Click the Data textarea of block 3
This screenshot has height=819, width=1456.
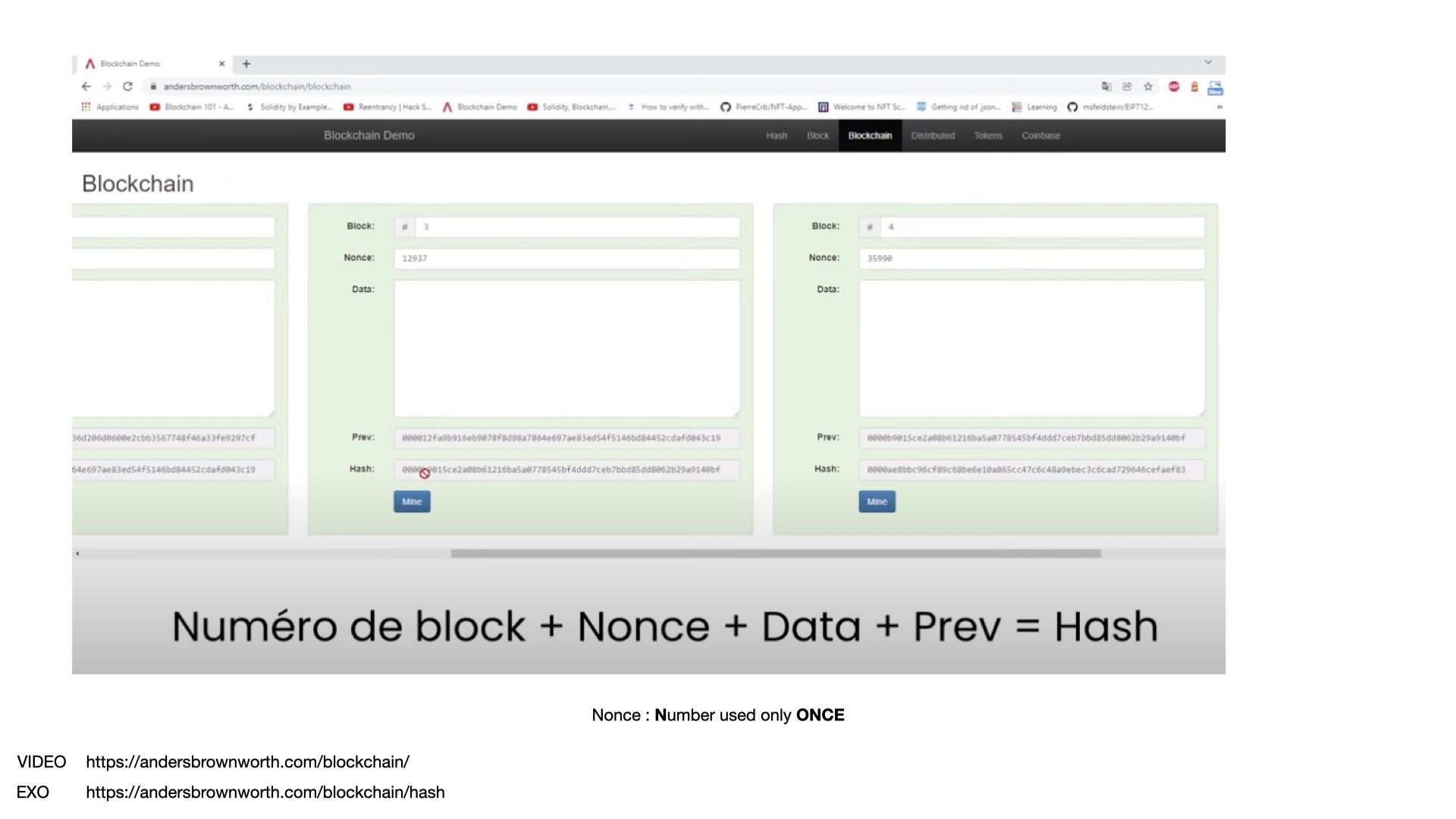tap(566, 349)
